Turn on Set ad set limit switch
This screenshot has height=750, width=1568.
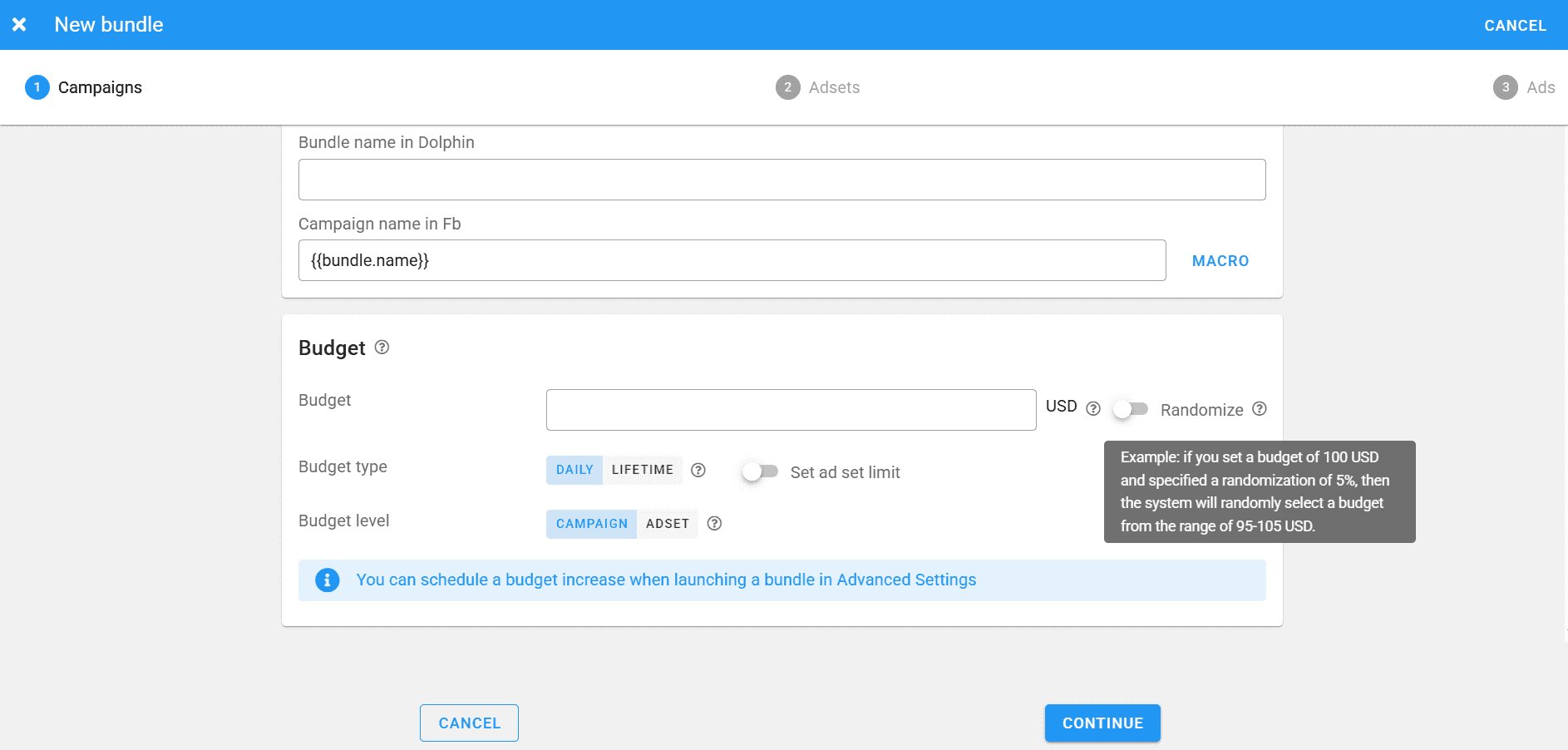pyautogui.click(x=760, y=471)
